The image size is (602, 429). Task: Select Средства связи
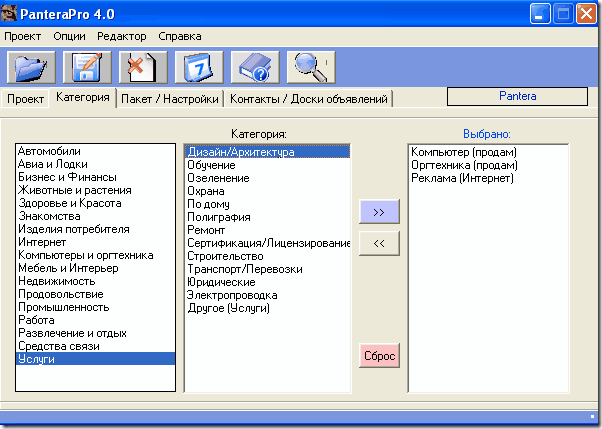[95, 346]
